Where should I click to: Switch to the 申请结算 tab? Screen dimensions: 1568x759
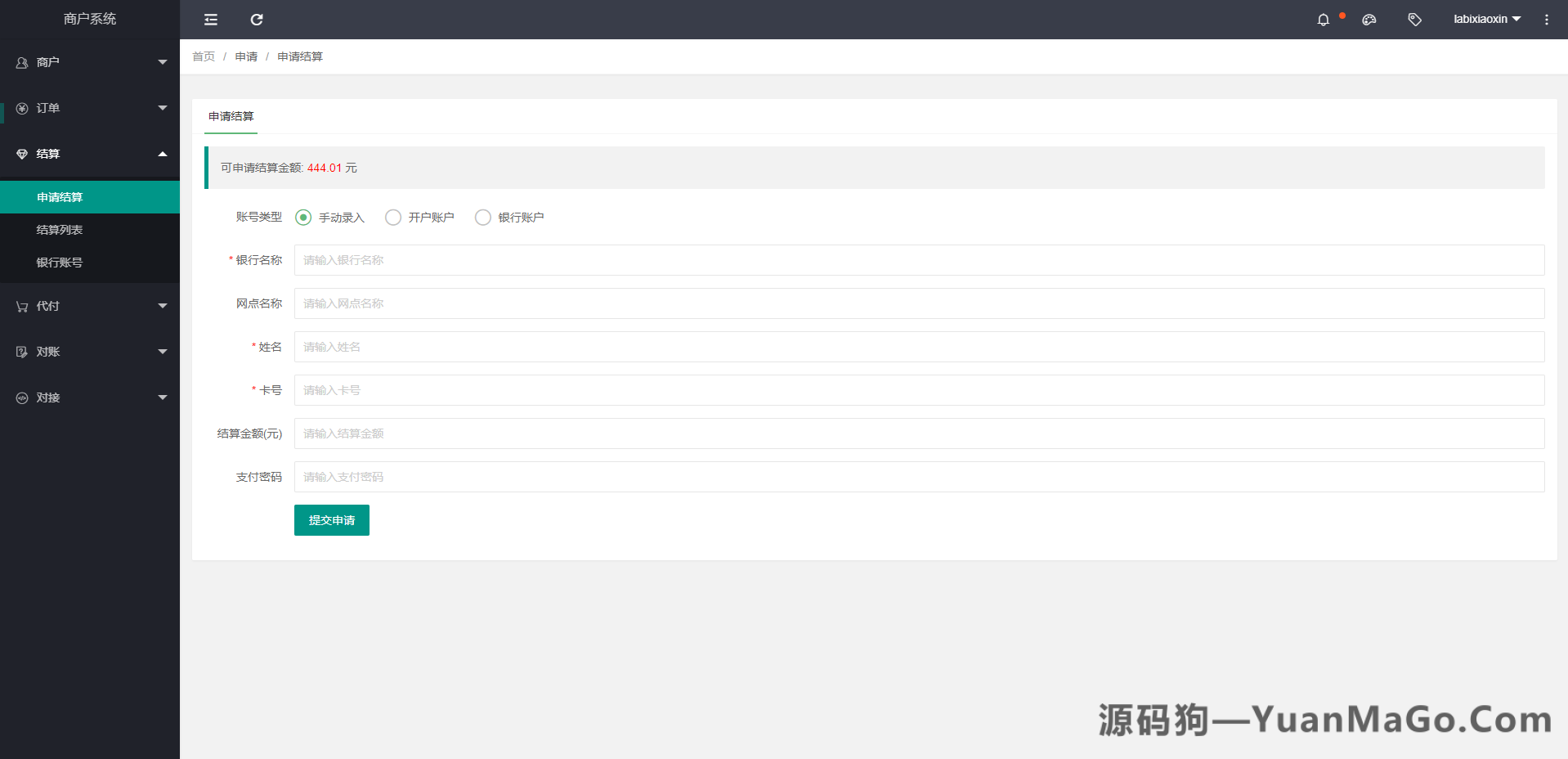(x=231, y=116)
